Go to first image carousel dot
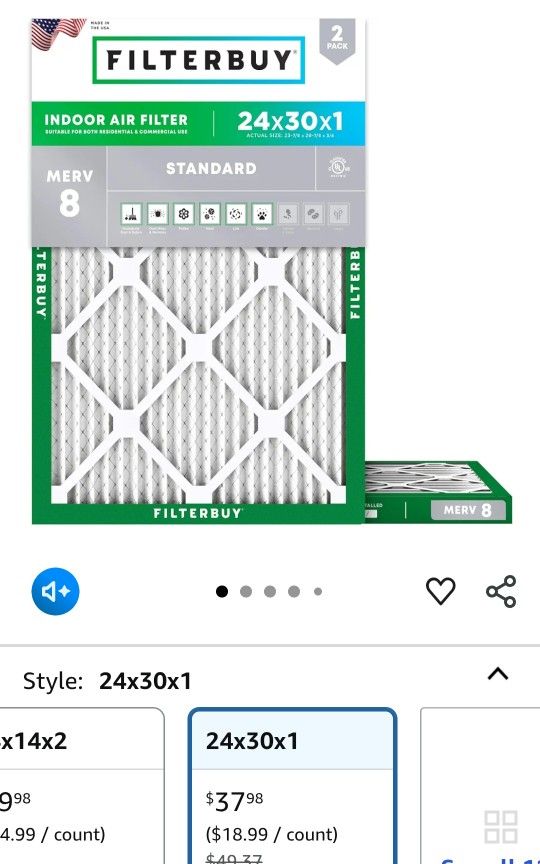 pos(222,591)
